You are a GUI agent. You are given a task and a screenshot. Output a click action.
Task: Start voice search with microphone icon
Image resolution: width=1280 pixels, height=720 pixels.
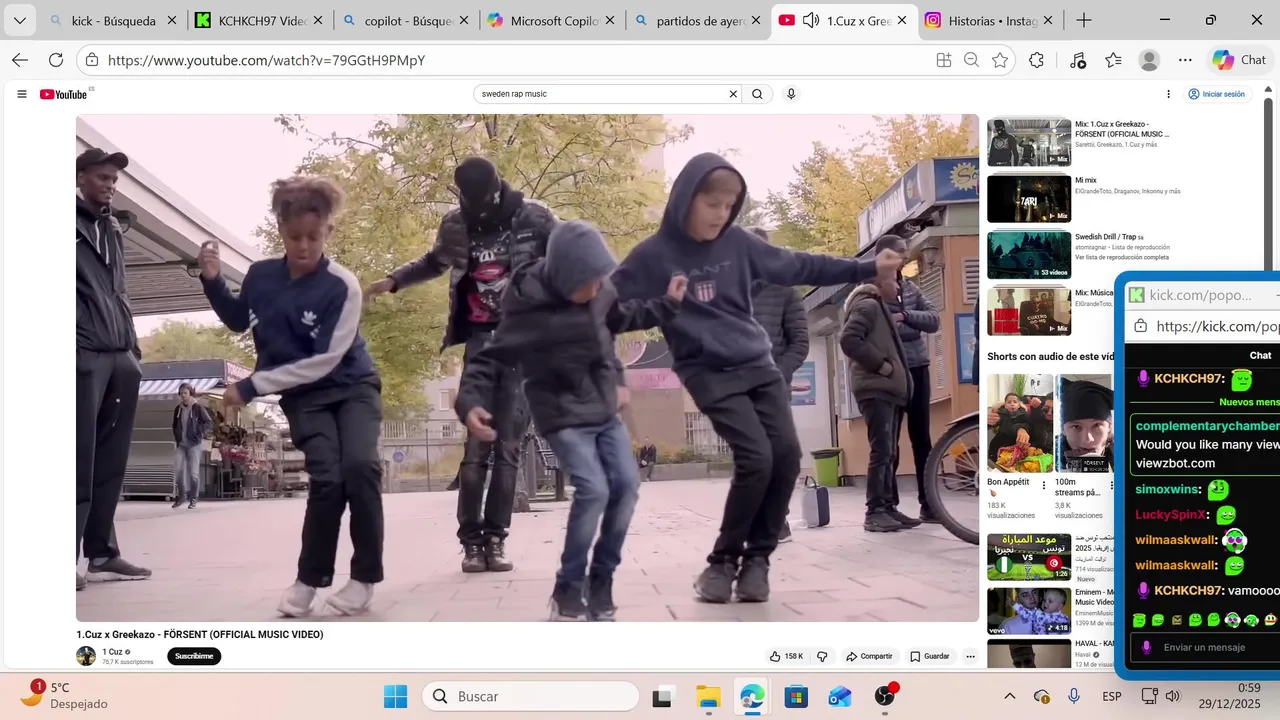coord(791,94)
